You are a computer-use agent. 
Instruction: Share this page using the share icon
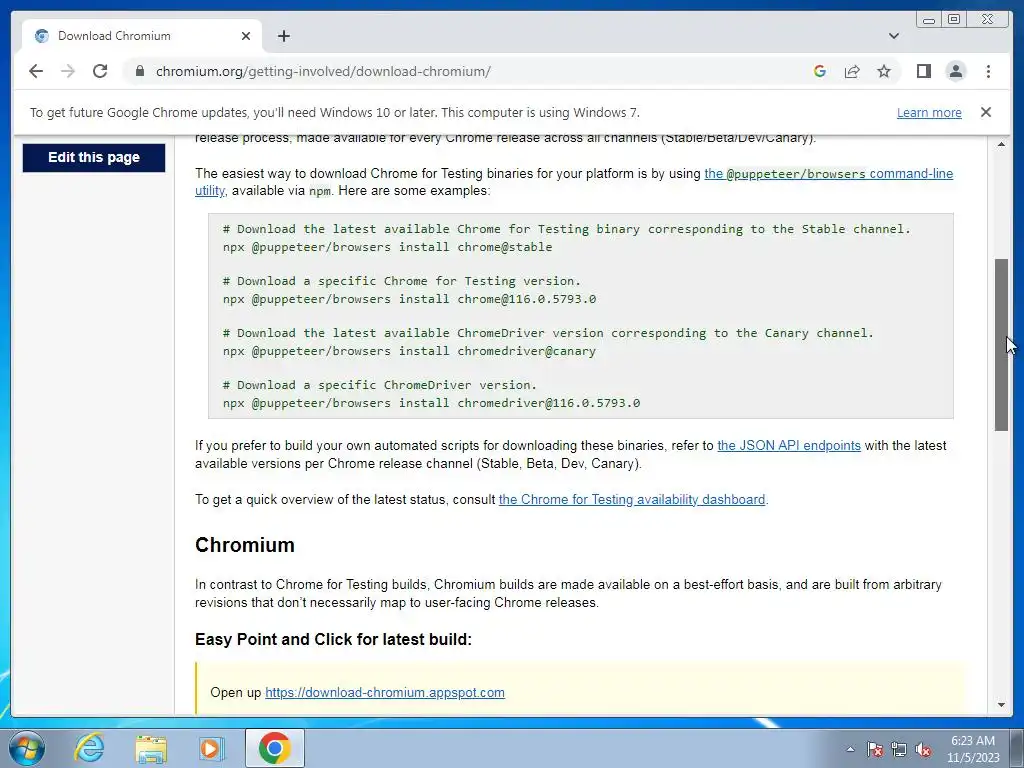(x=852, y=71)
